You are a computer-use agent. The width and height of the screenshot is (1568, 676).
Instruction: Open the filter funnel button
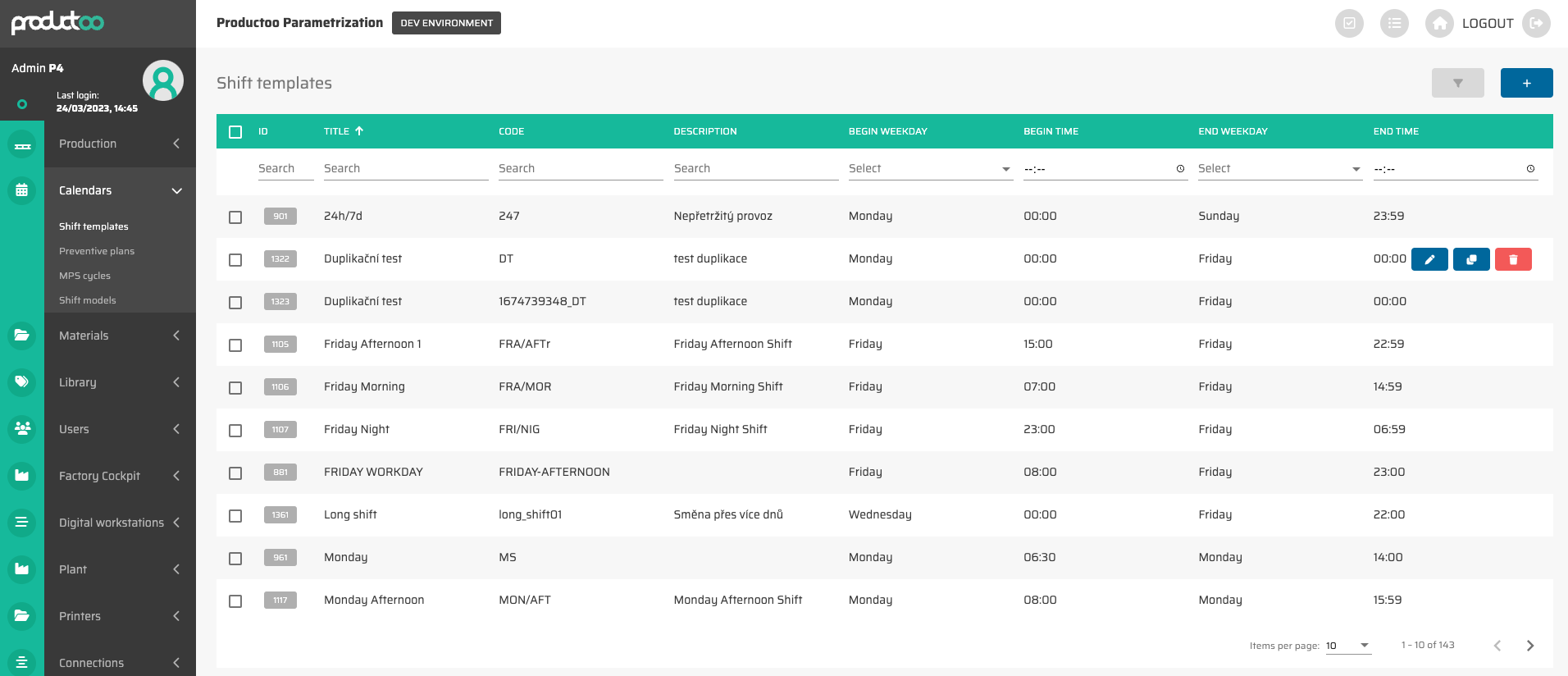1457,83
